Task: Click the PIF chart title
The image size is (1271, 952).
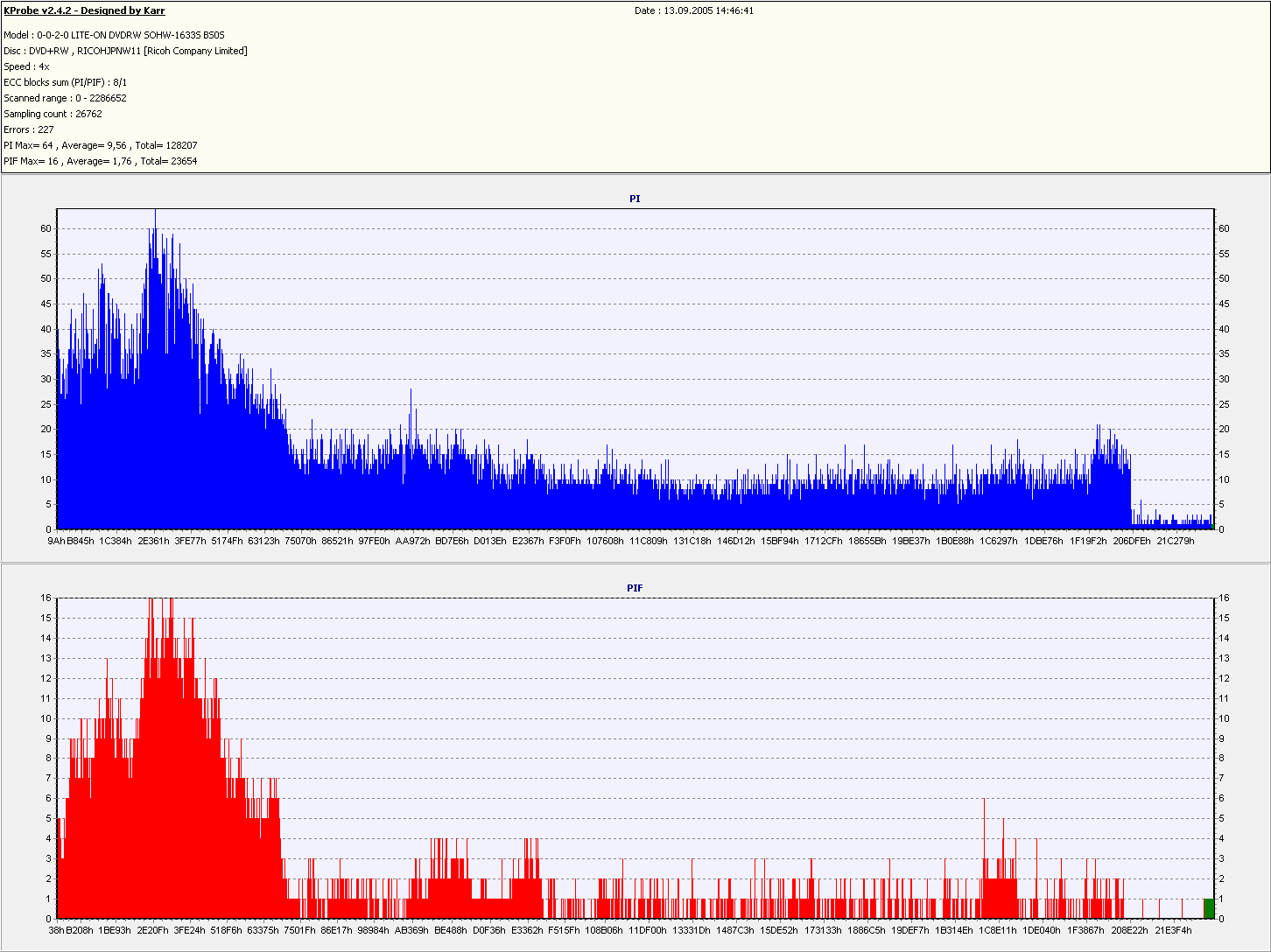Action: [635, 588]
